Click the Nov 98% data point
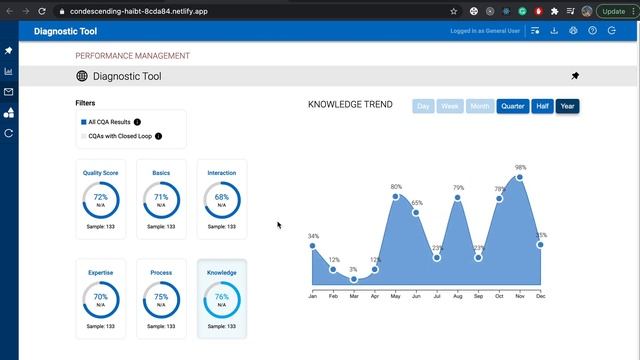Image resolution: width=640 pixels, height=360 pixels. [x=520, y=177]
